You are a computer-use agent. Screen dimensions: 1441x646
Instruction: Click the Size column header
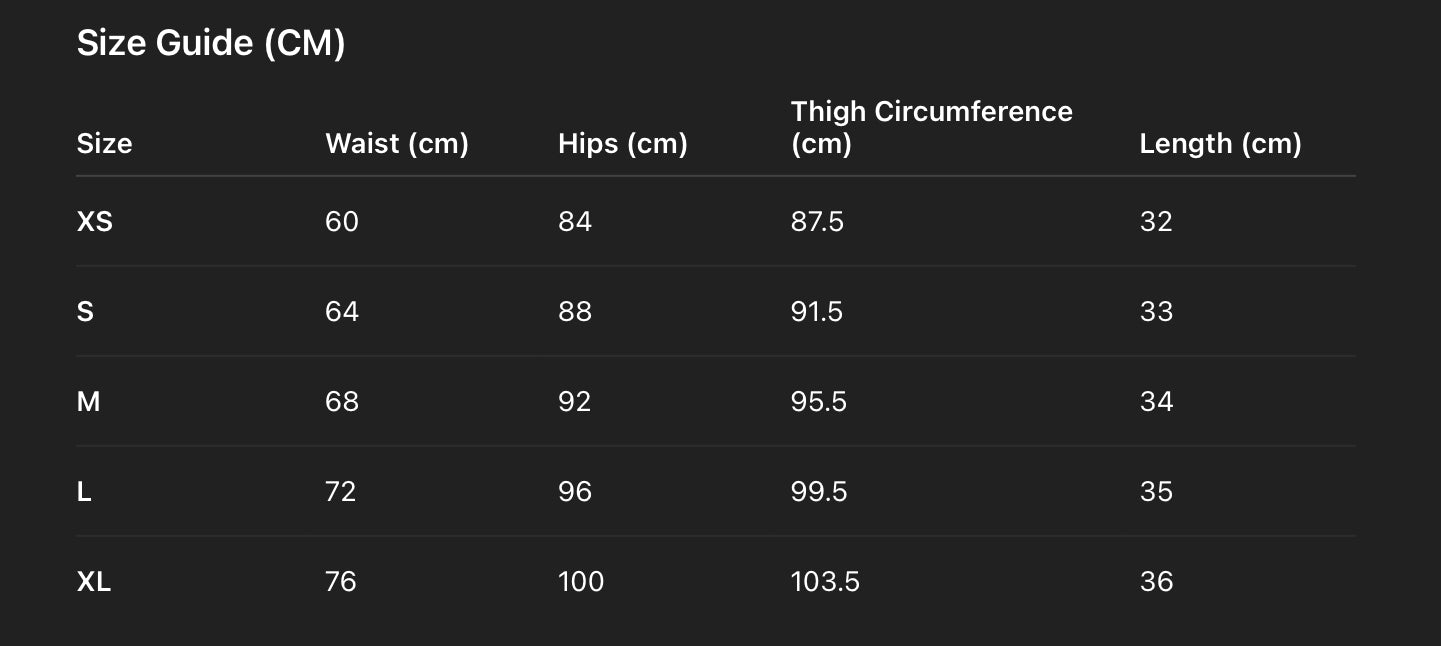click(104, 143)
